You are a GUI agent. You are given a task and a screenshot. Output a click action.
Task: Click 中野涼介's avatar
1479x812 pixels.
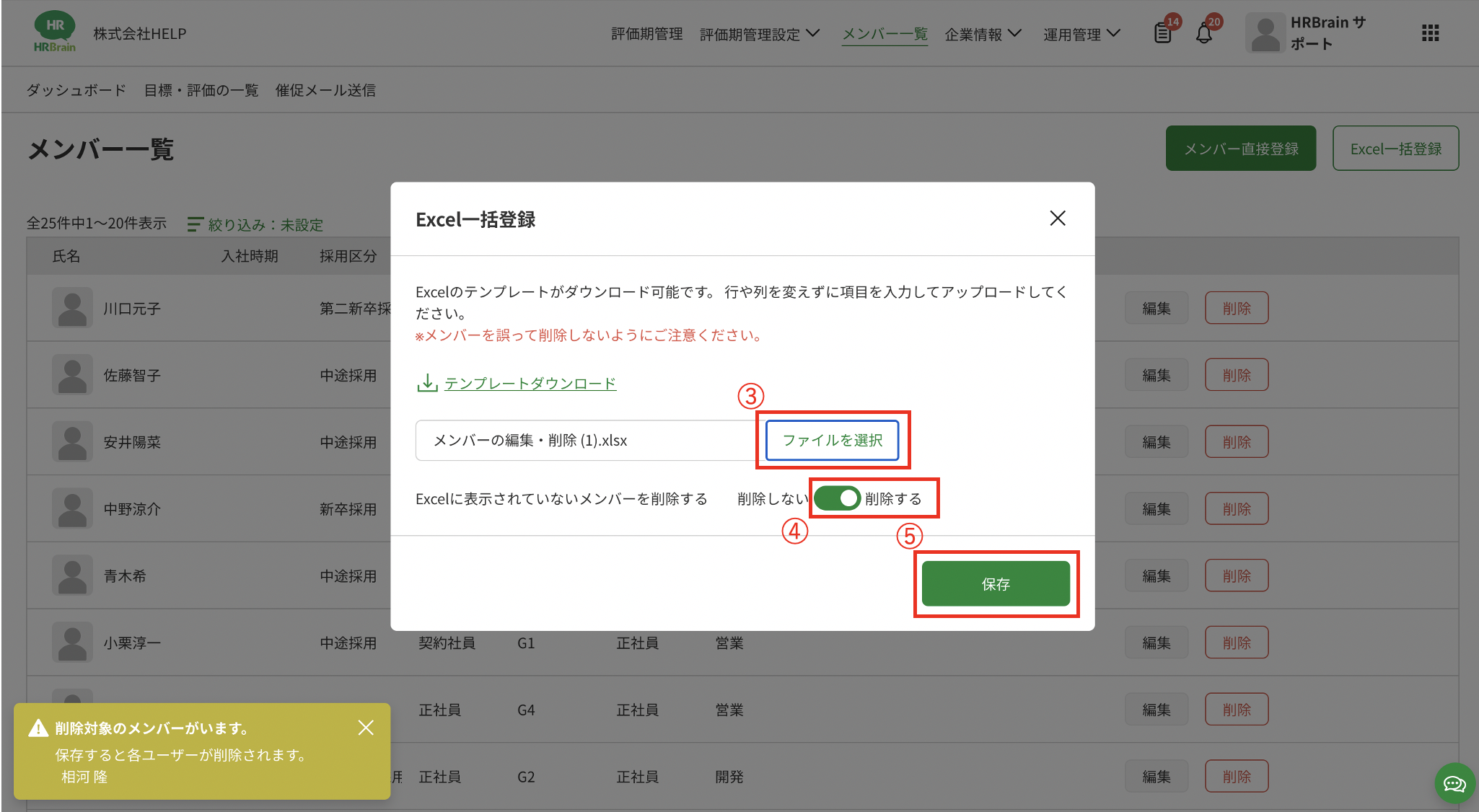pos(72,508)
